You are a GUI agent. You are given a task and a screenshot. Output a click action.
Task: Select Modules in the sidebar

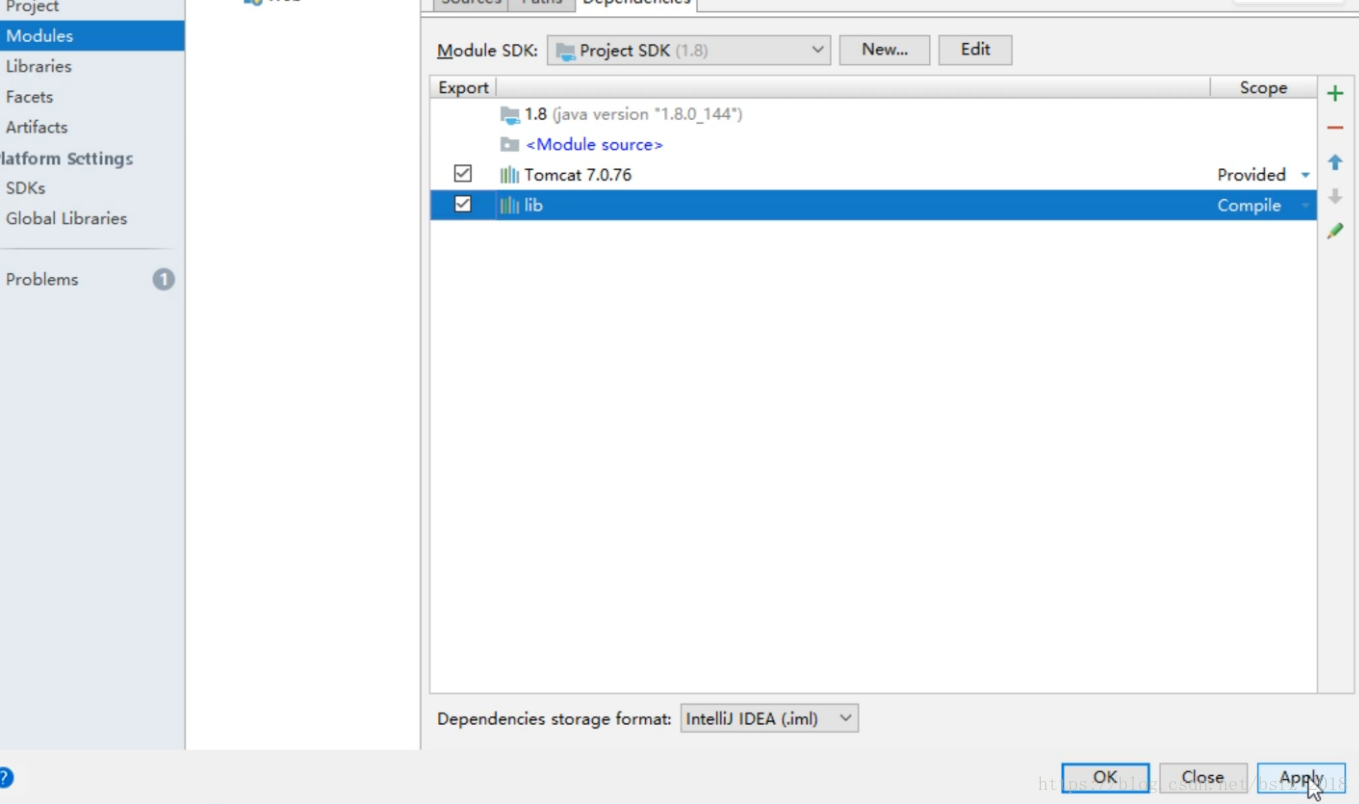click(x=92, y=36)
